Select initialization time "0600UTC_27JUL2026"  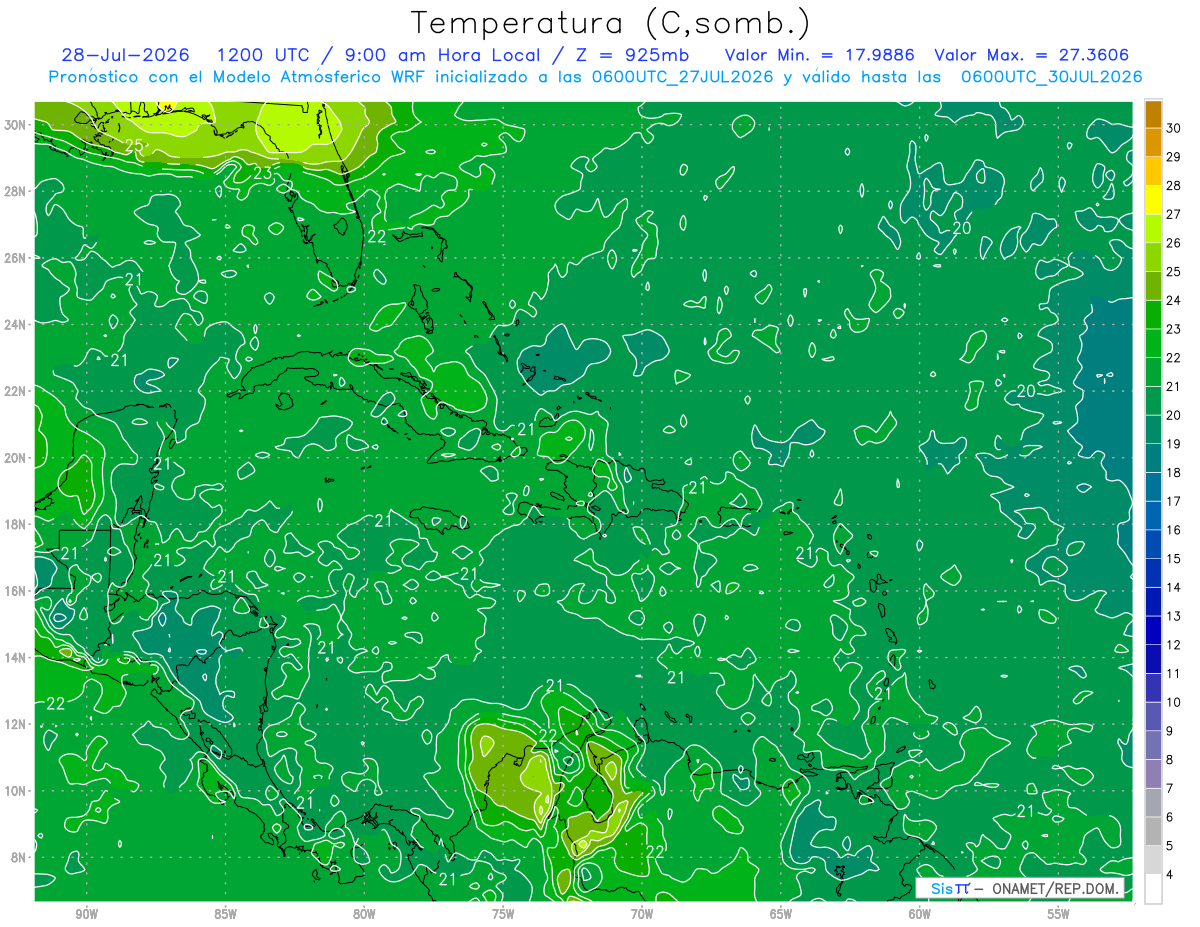coord(682,77)
